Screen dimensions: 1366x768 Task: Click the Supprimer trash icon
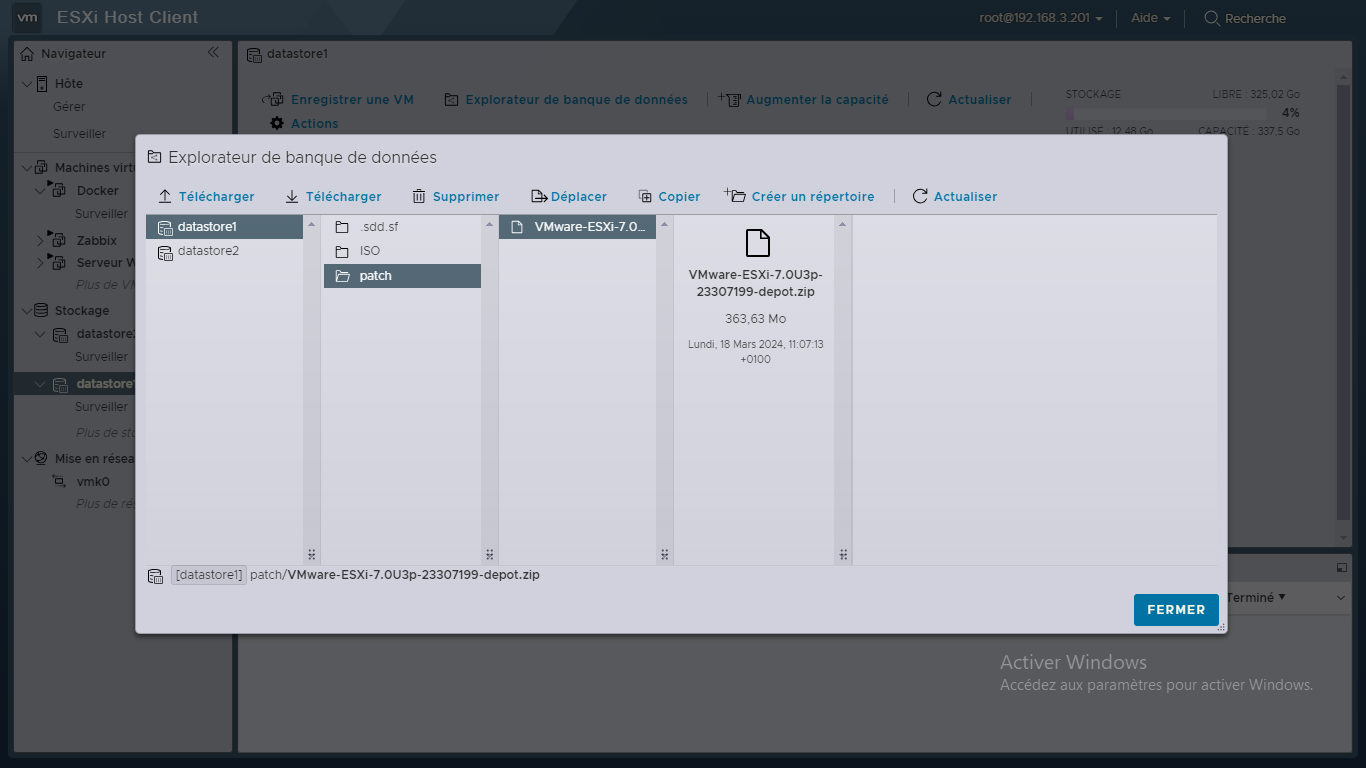[x=419, y=196]
